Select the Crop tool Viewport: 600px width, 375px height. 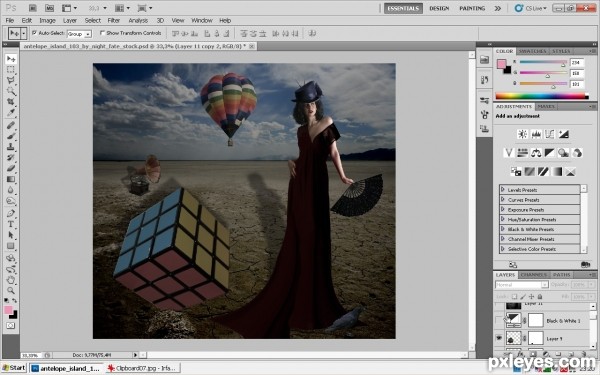tap(11, 101)
